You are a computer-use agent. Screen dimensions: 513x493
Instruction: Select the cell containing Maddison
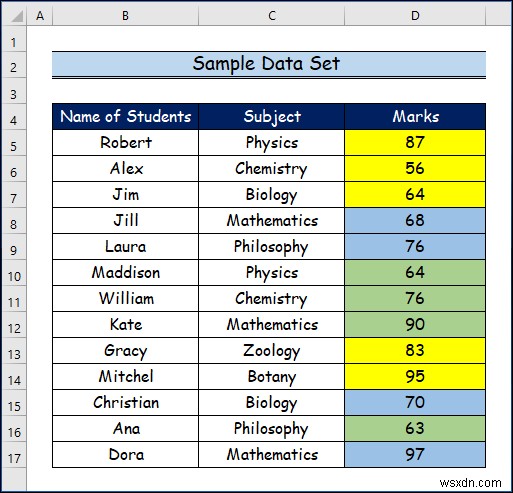(125, 273)
